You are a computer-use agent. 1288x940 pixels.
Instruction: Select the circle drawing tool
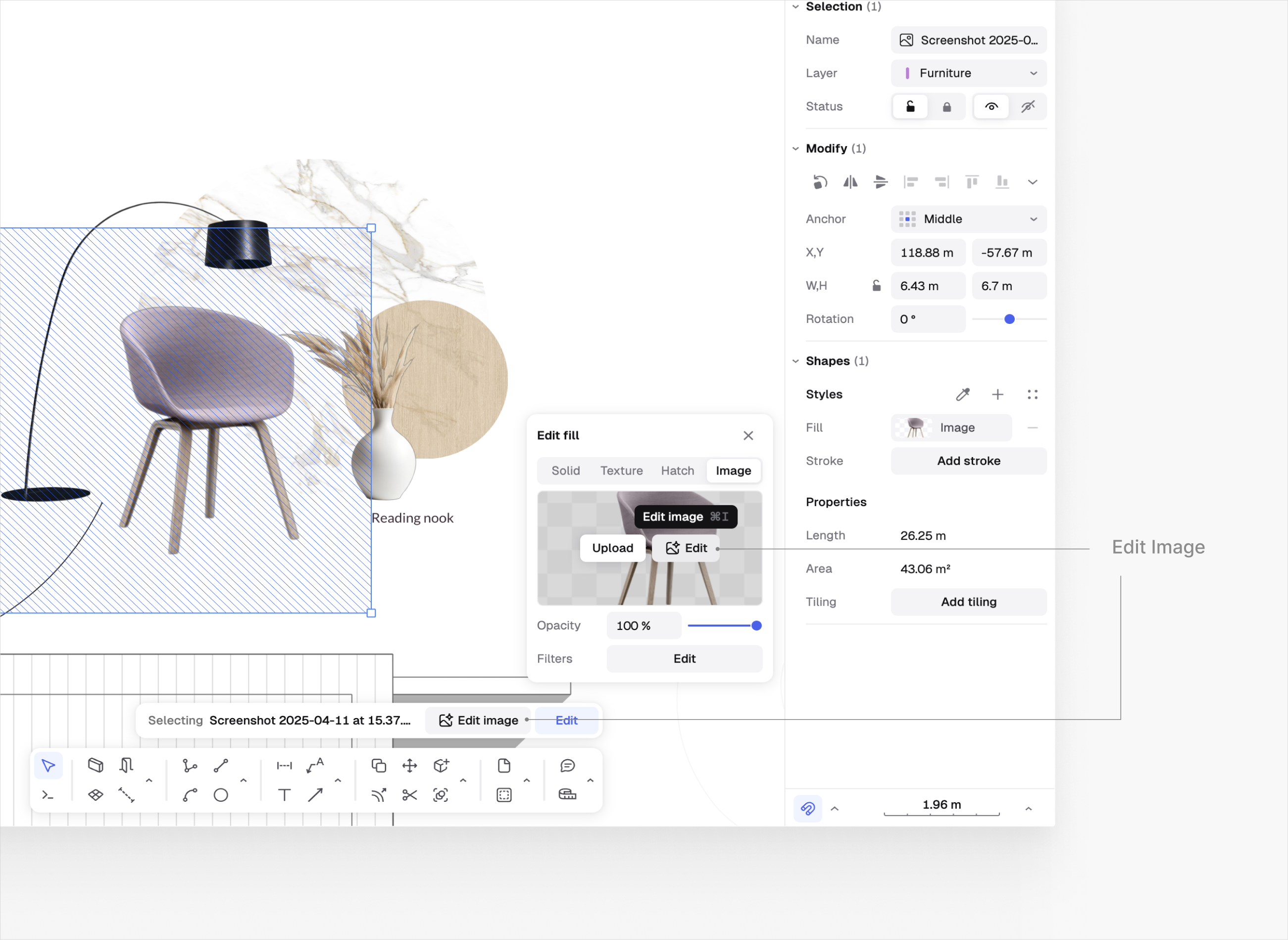pyautogui.click(x=221, y=795)
